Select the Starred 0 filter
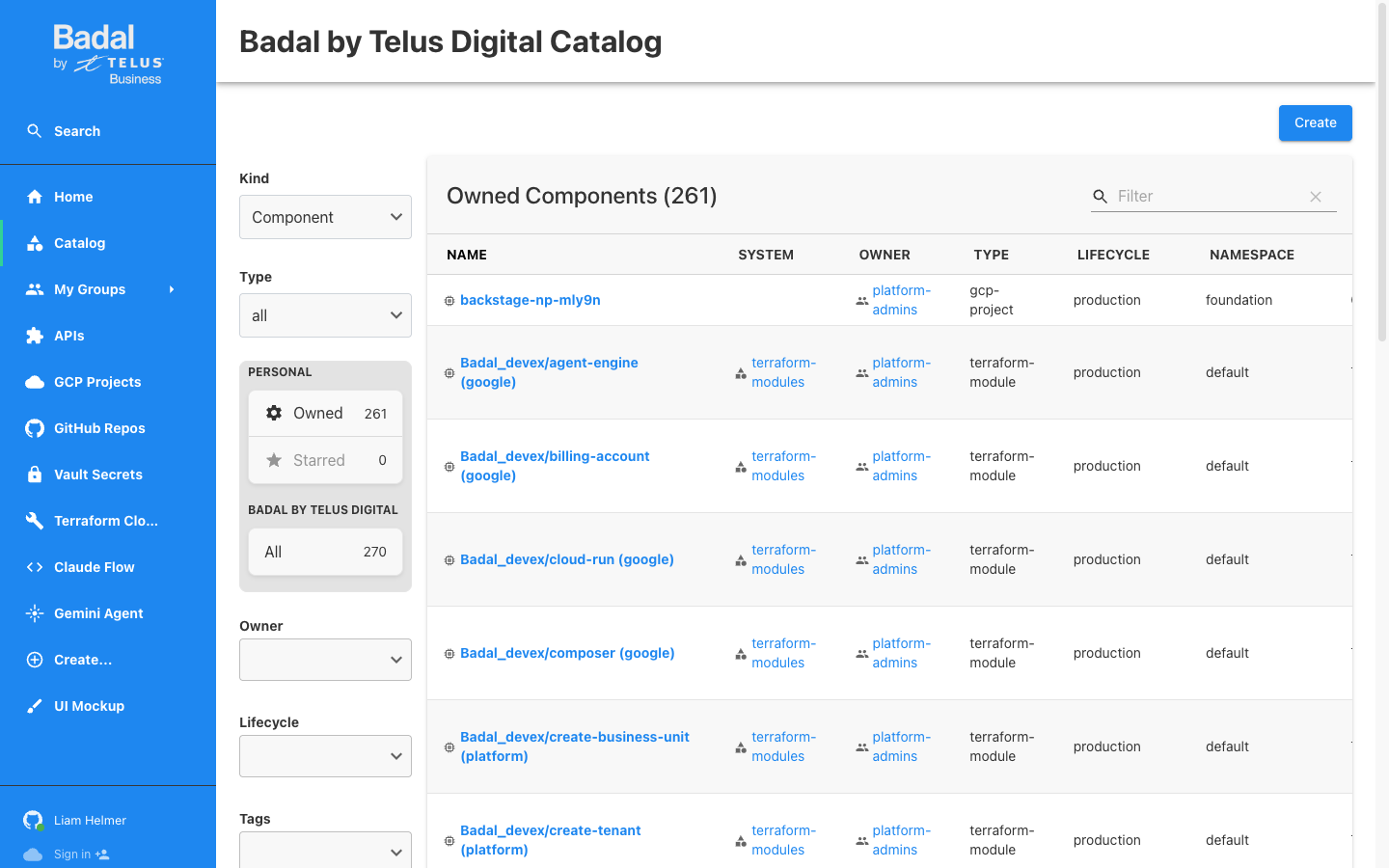Image resolution: width=1389 pixels, height=868 pixels. pos(325,460)
